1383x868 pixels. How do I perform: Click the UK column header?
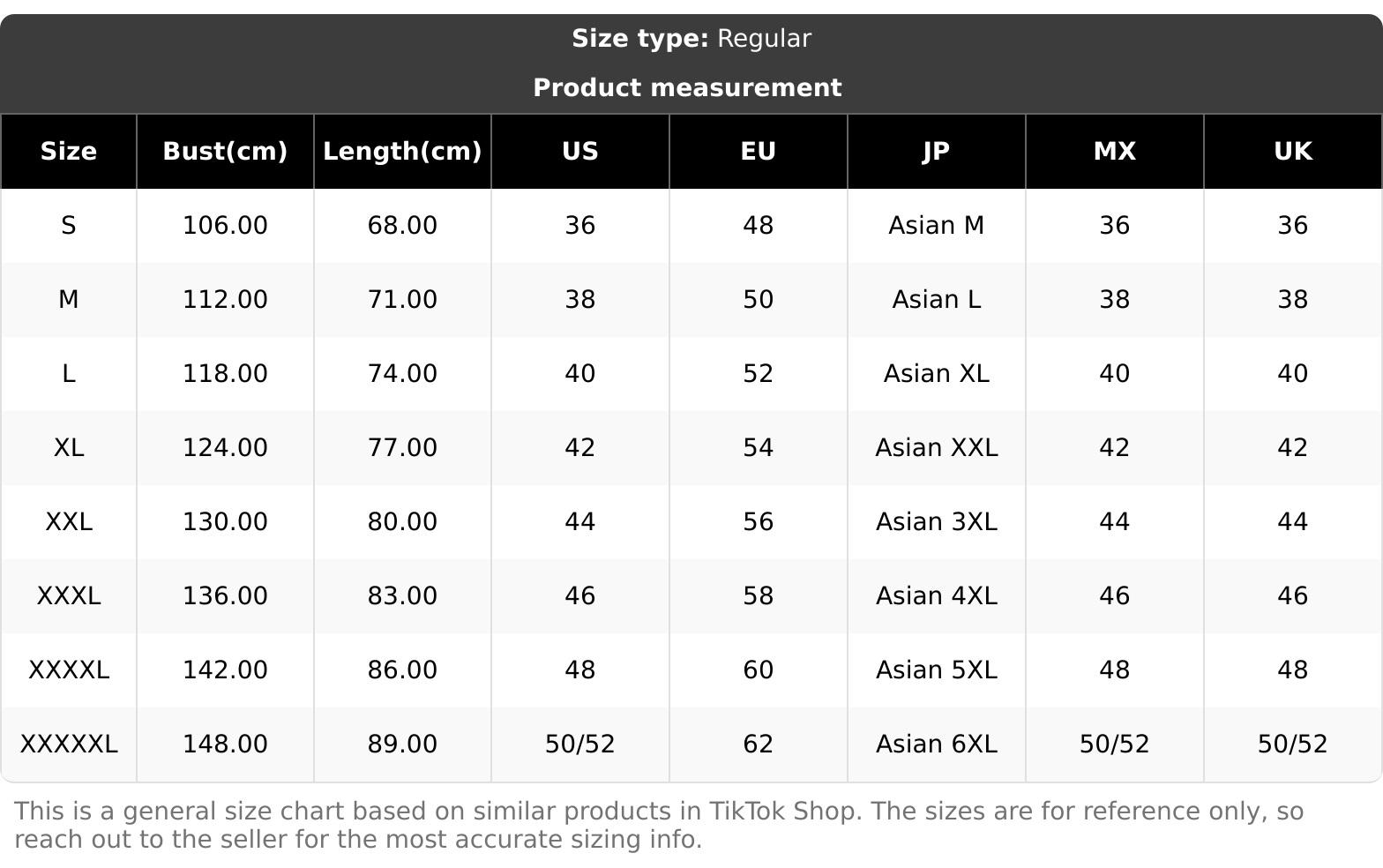(1293, 152)
